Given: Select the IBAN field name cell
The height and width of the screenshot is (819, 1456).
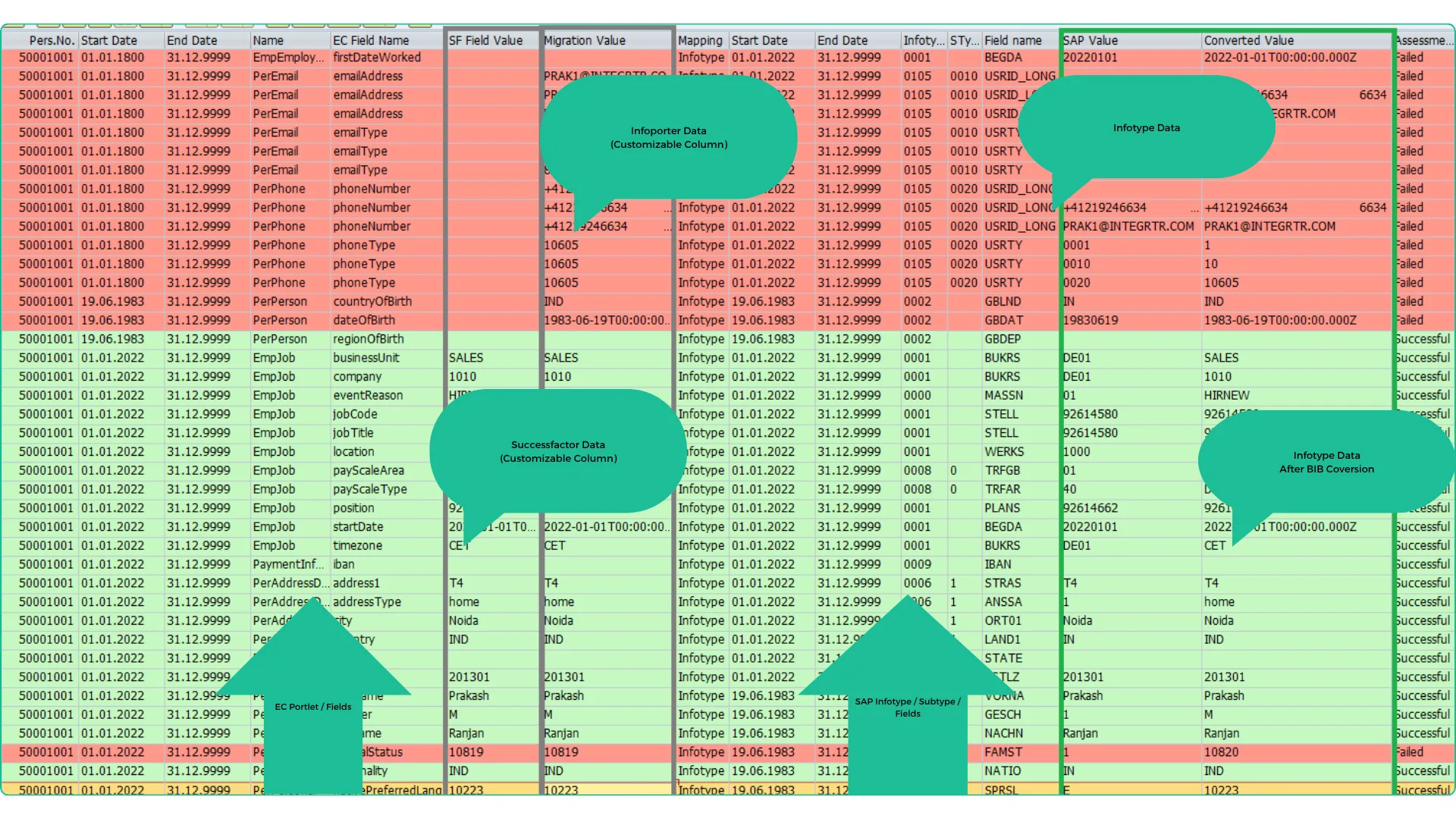Looking at the screenshot, I should [1020, 565].
